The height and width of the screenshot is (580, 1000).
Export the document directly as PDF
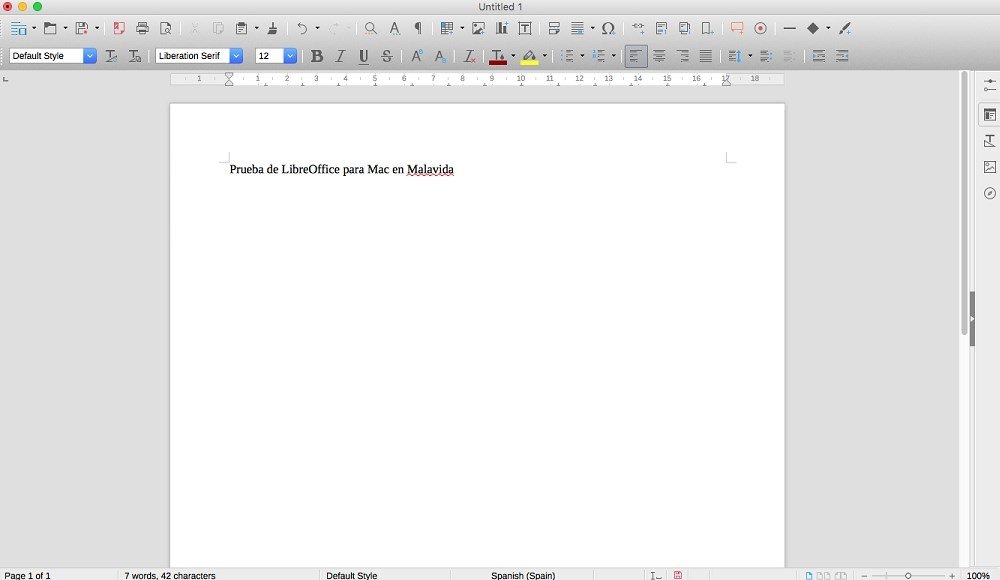click(119, 28)
